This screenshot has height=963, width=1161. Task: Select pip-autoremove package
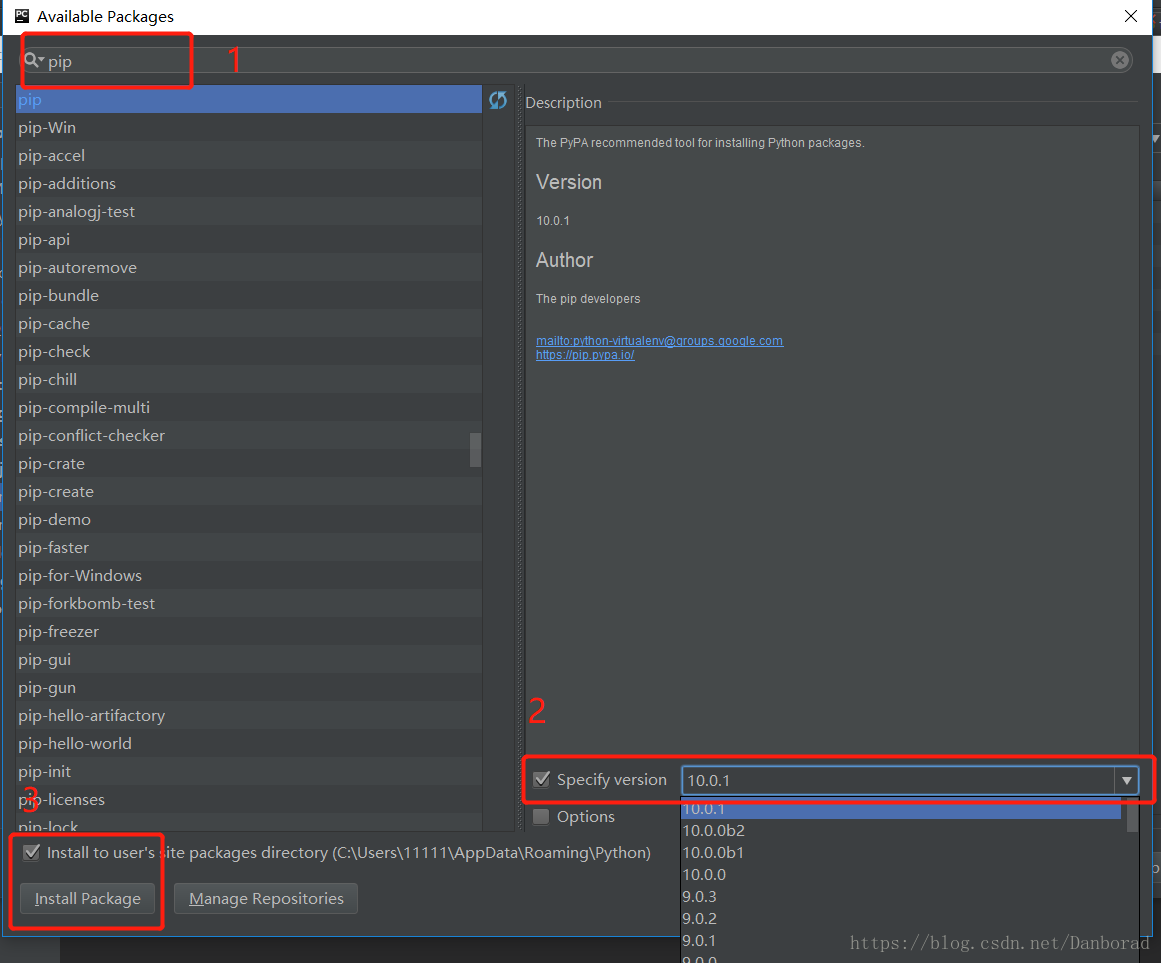[x=249, y=267]
